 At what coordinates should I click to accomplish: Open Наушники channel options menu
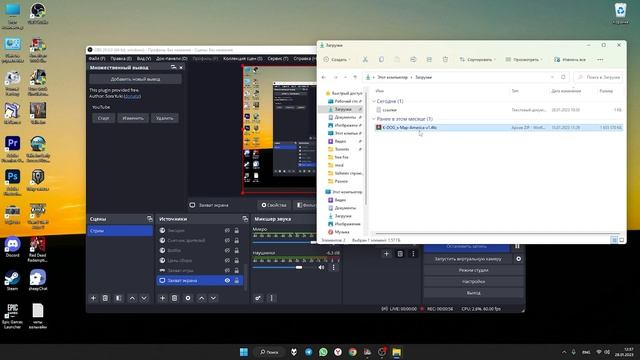333,267
